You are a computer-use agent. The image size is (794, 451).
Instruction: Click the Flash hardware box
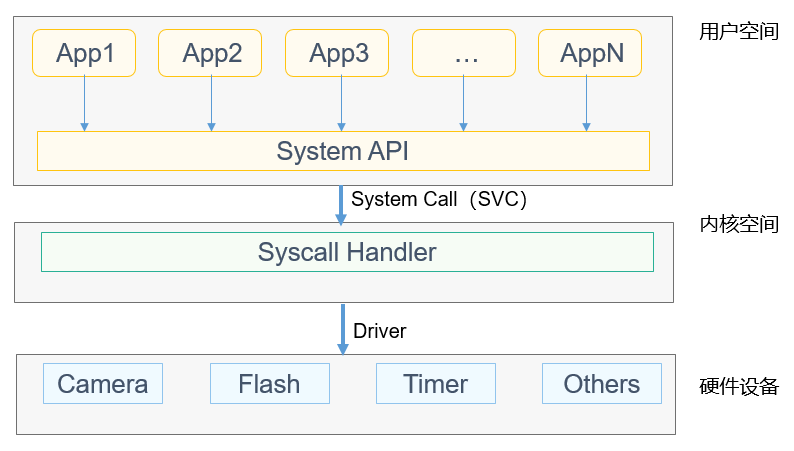tap(269, 384)
